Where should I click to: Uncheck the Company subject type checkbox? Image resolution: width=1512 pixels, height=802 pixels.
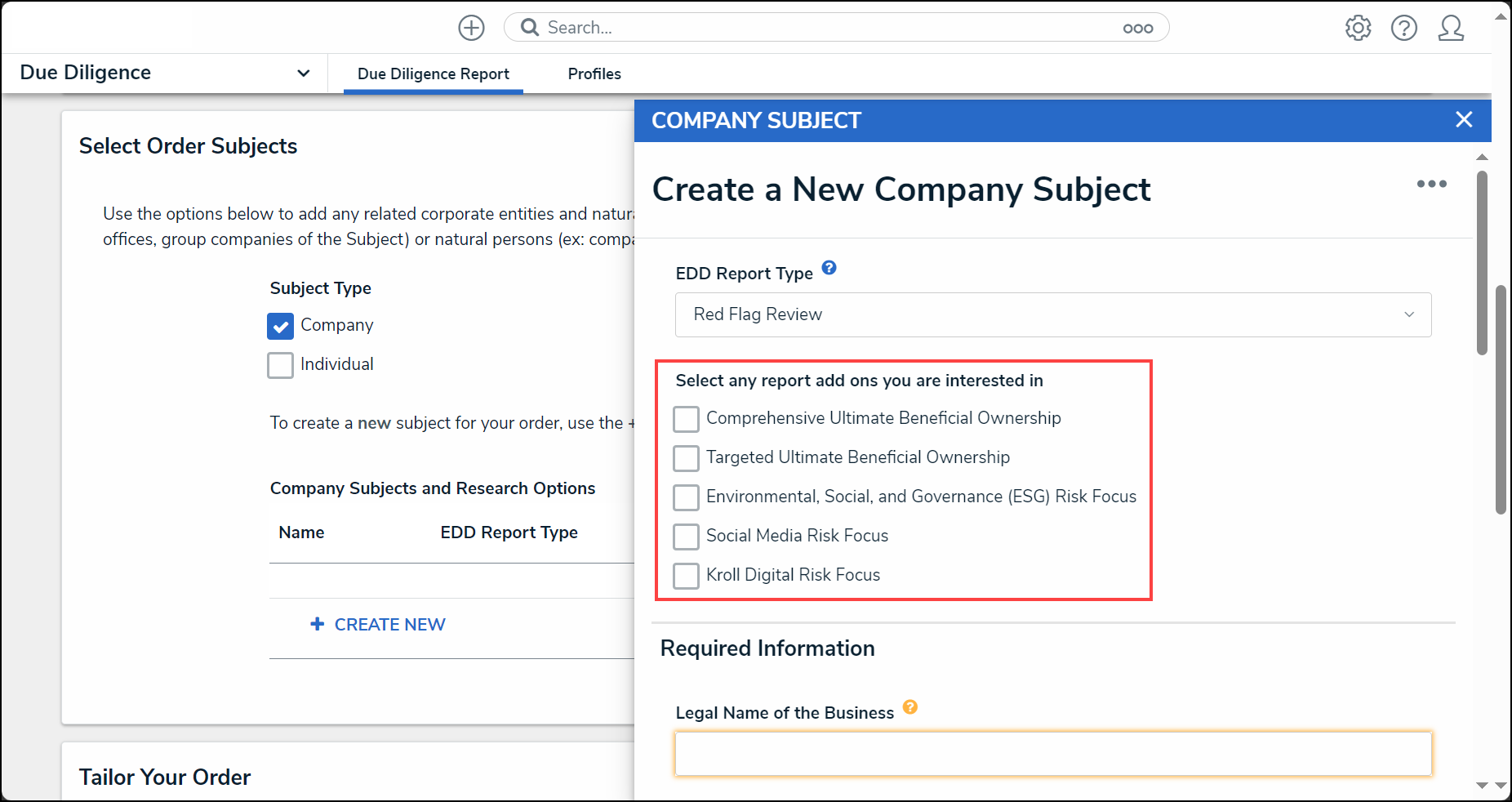(280, 326)
